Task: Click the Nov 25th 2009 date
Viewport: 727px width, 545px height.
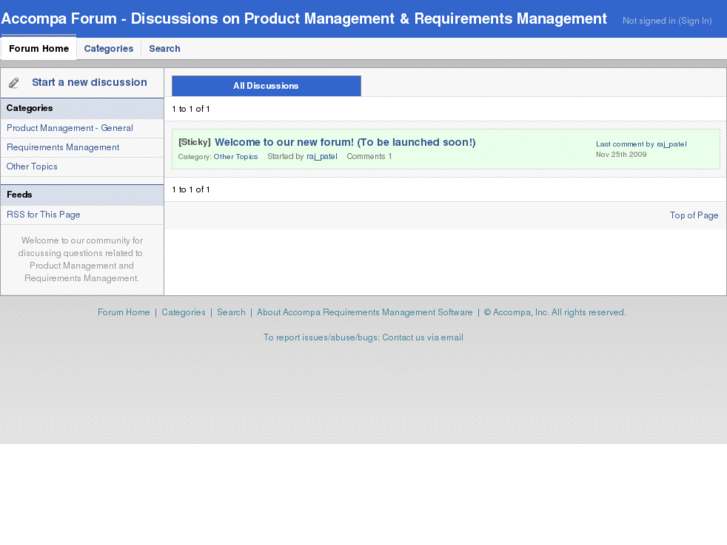Action: [x=621, y=154]
